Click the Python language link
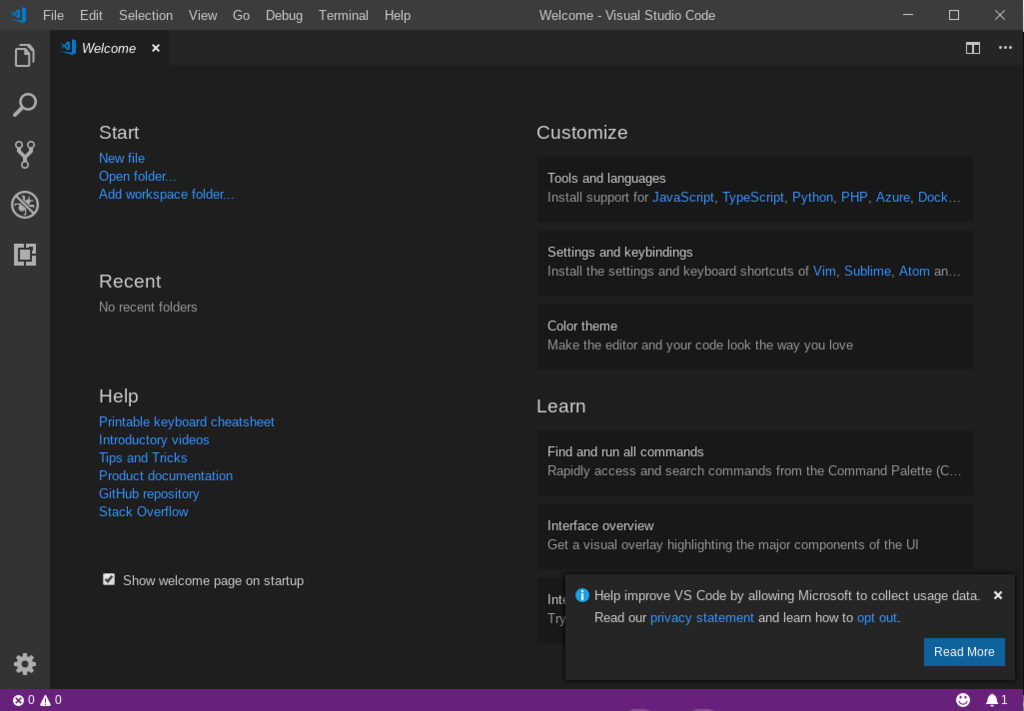This screenshot has height=711, width=1024. 812,197
